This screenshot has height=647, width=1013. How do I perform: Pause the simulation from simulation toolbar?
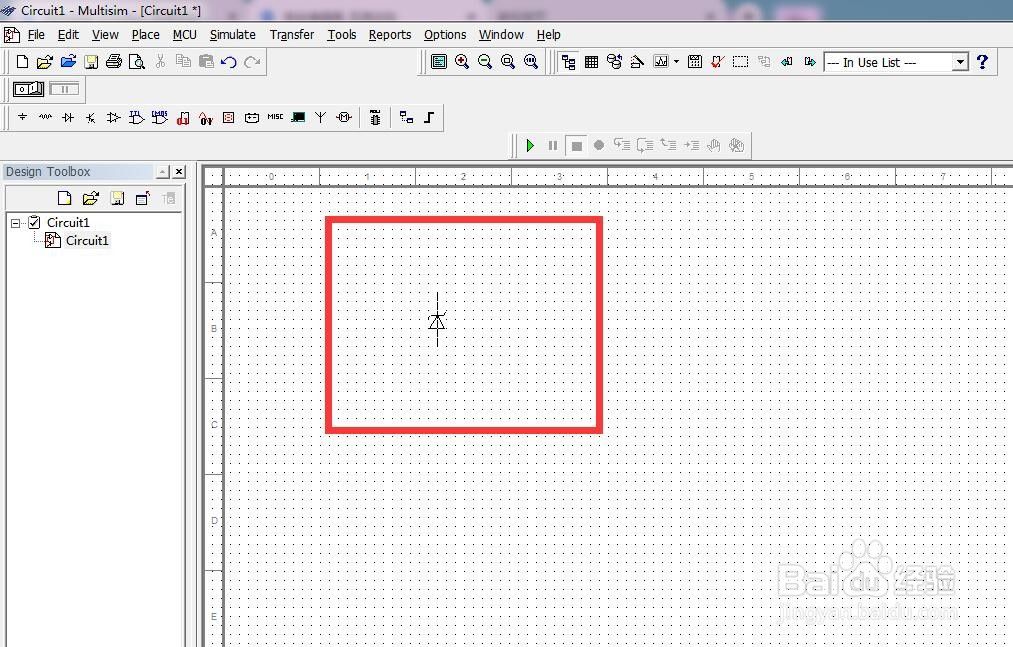pyautogui.click(x=553, y=145)
